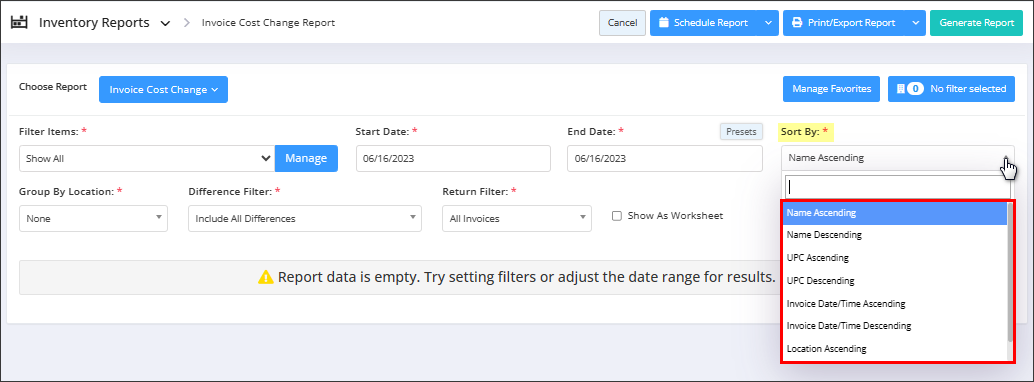Click the Inventory Reports factory icon
This screenshot has width=1034, height=382.
20,22
